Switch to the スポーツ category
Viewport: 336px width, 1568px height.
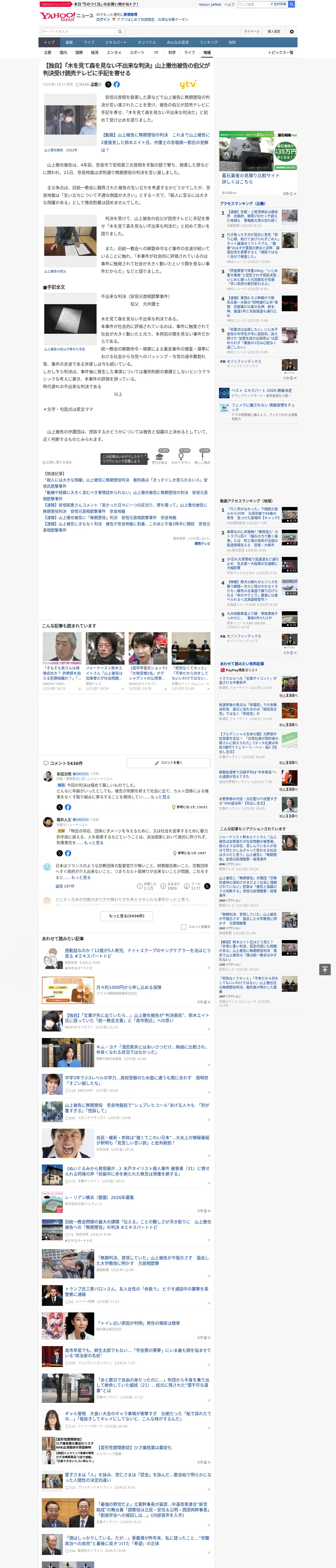tap(137, 52)
